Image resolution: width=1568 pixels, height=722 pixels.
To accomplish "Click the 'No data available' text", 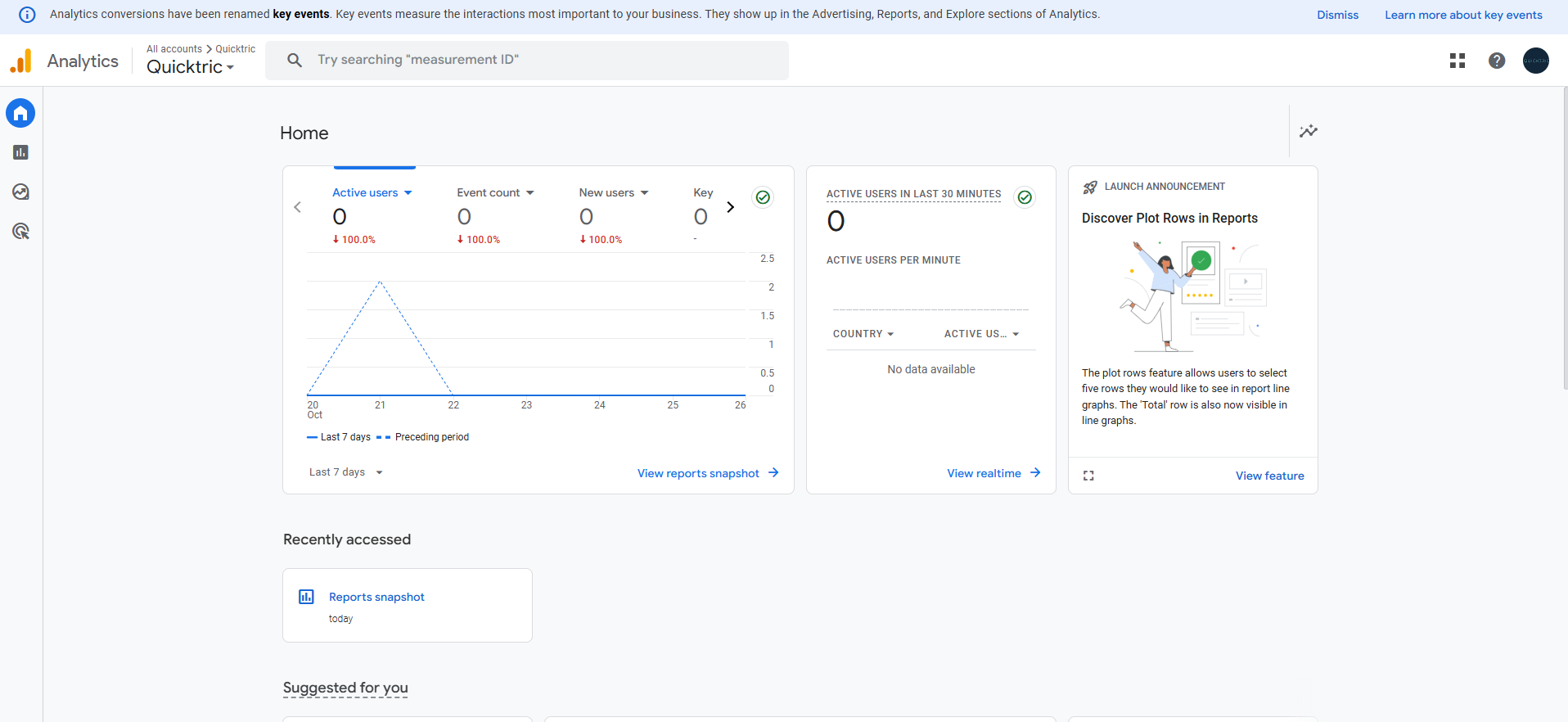I will pyautogui.click(x=931, y=369).
